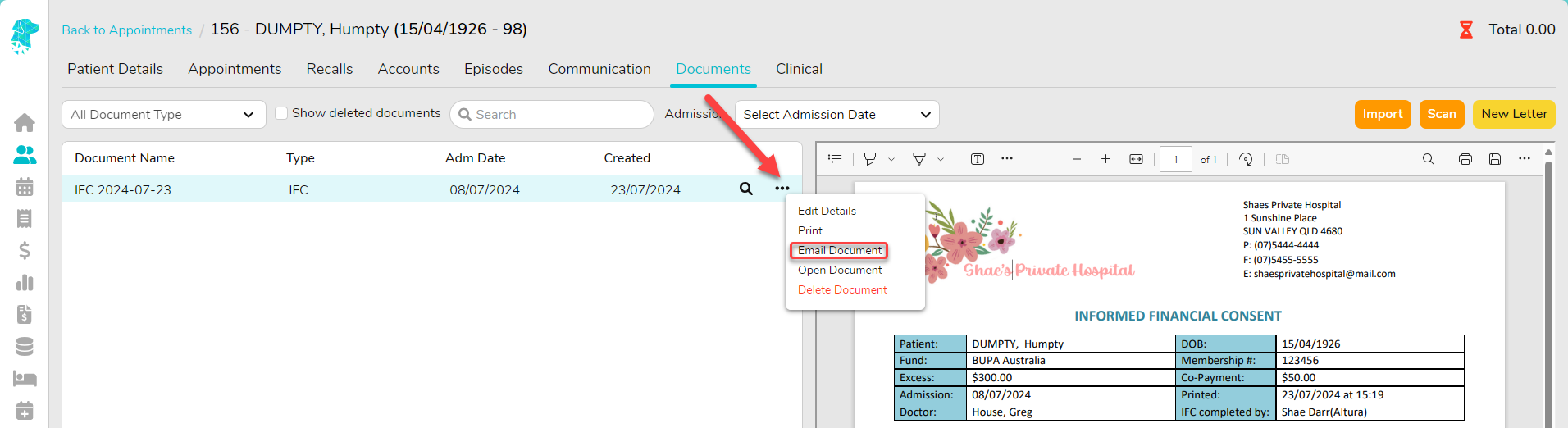The width and height of the screenshot is (1568, 428).
Task: Choose Print from context menu
Action: 810,230
